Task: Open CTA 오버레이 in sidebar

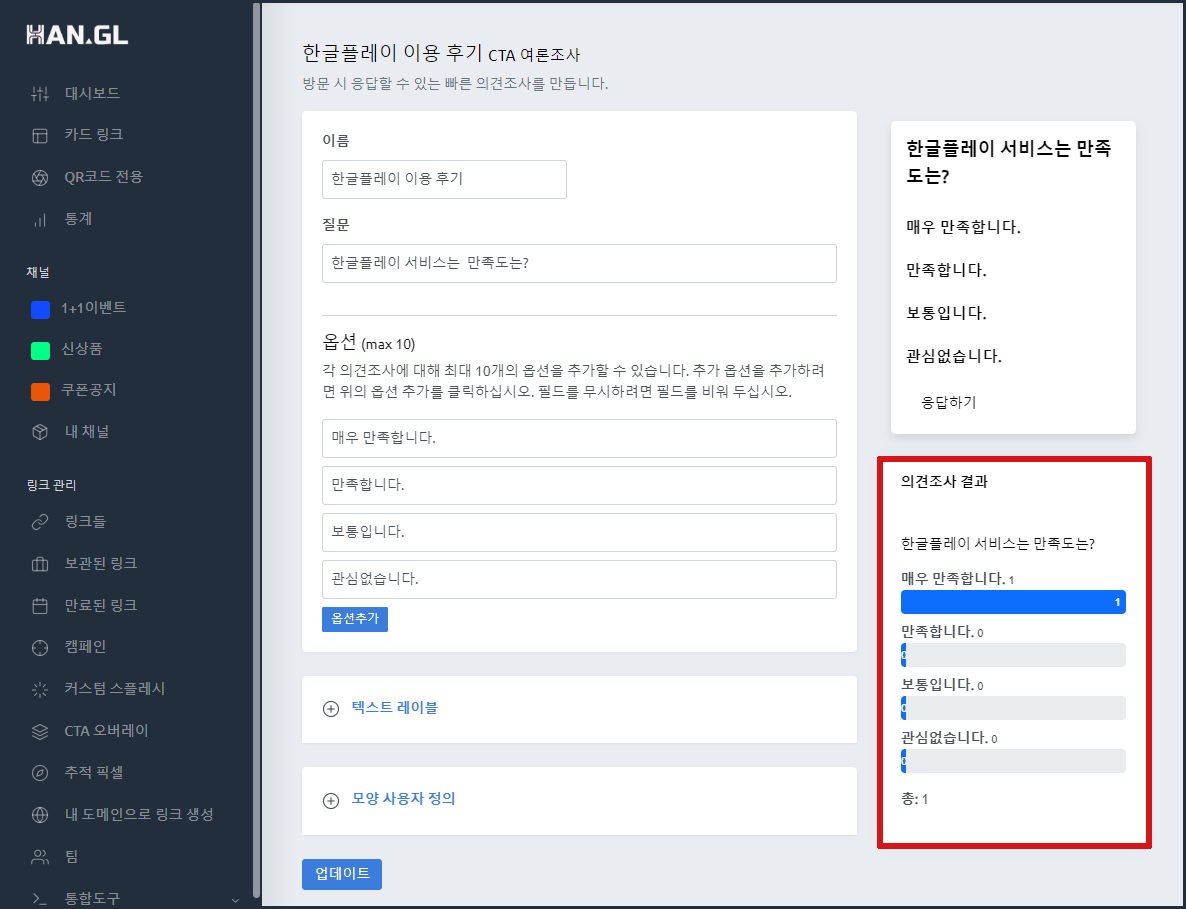Action: tap(107, 731)
